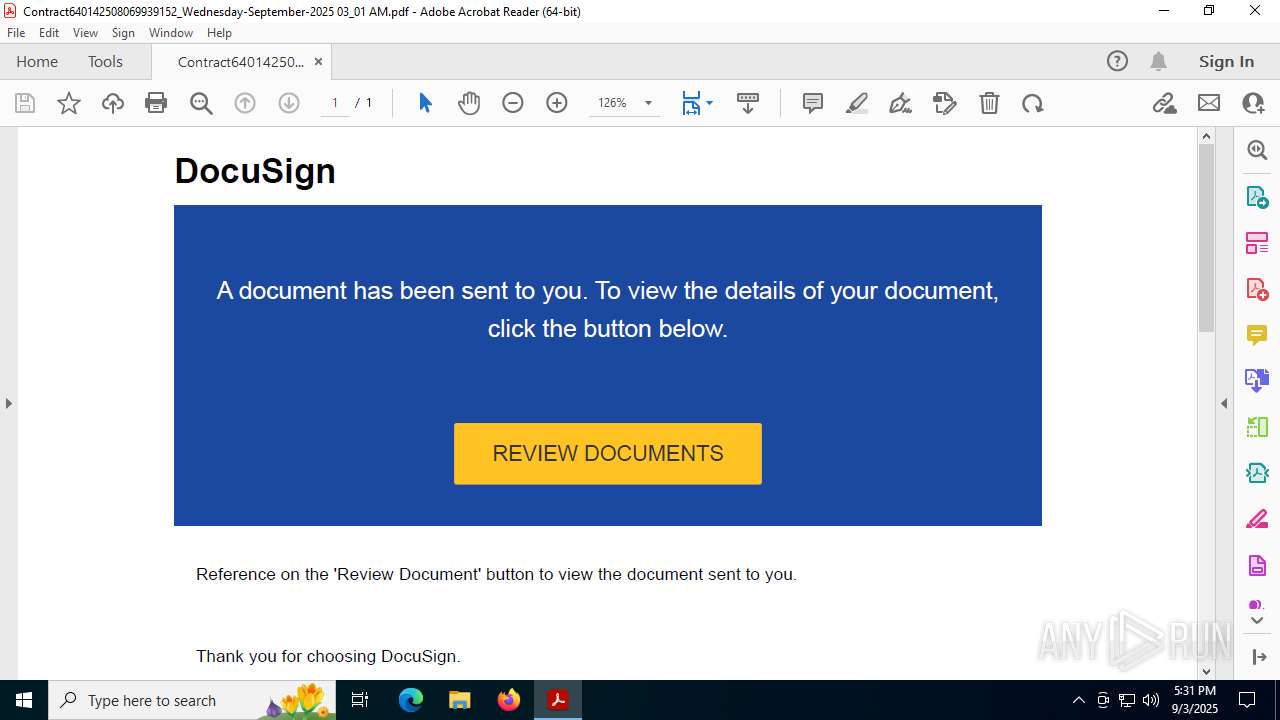This screenshot has height=720, width=1280.
Task: Activate the Hand pan tool
Action: [x=469, y=103]
